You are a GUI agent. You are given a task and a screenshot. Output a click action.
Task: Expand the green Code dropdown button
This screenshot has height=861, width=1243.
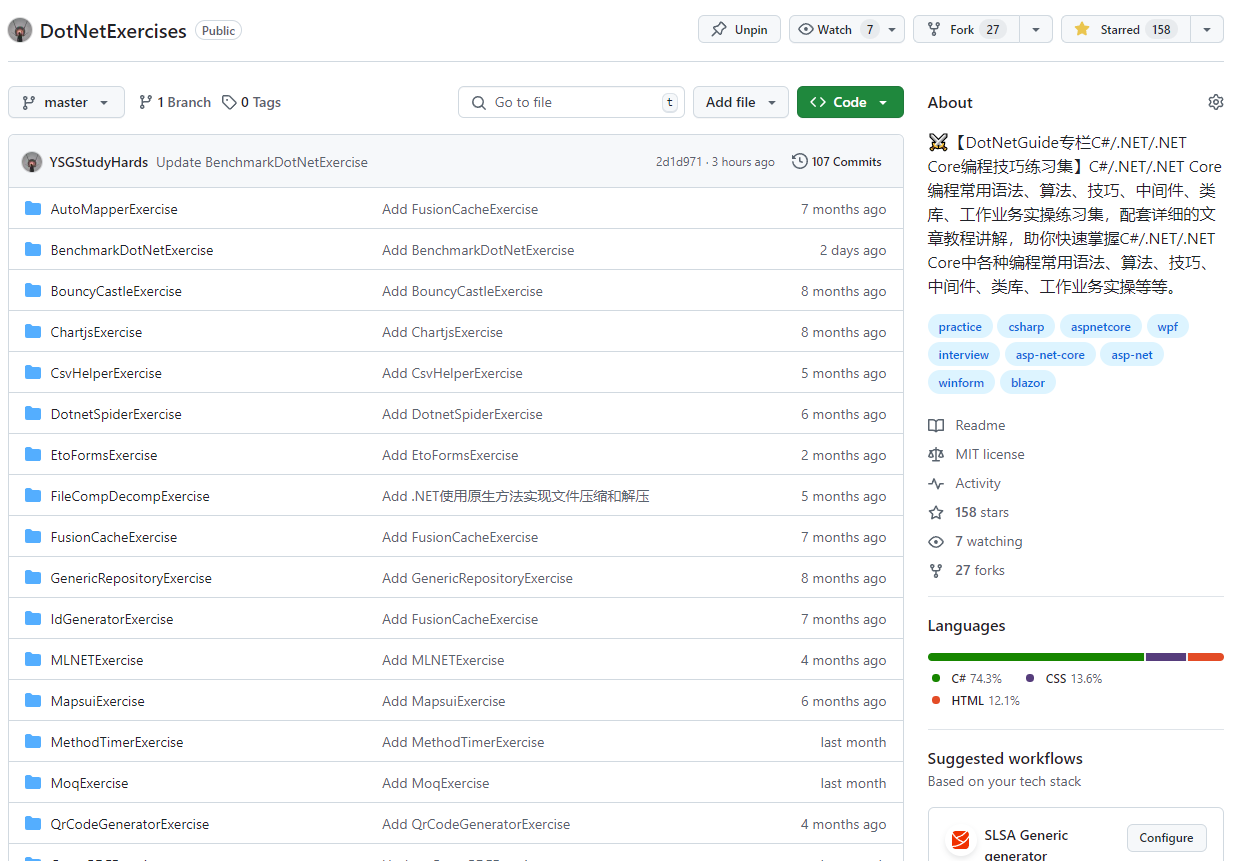coord(849,102)
